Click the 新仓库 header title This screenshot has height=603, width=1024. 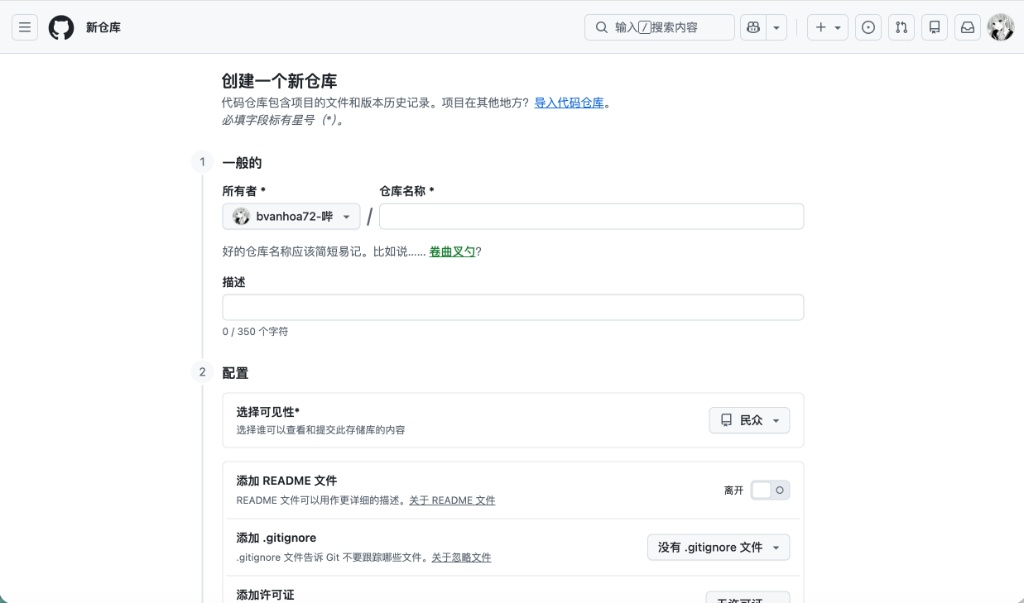103,27
